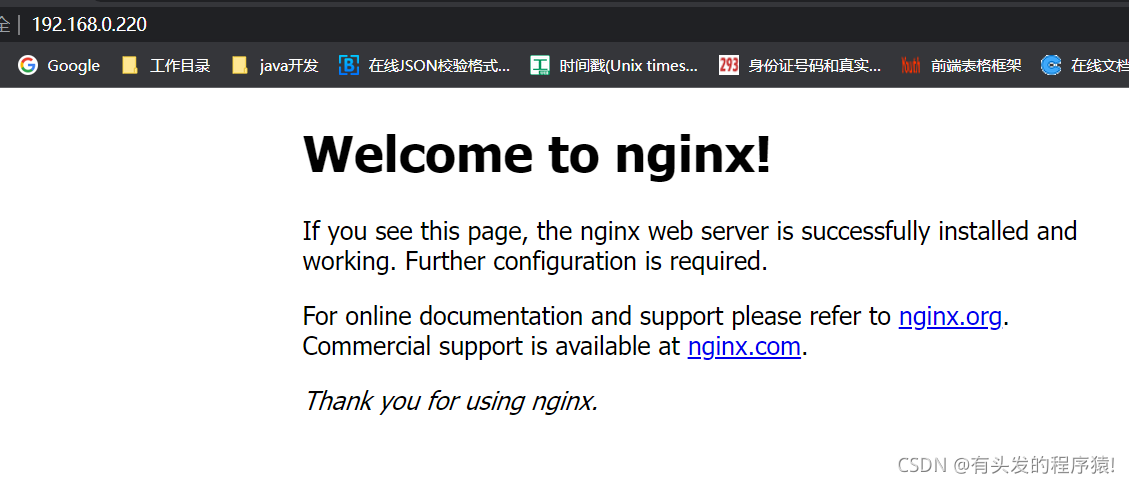Open the 在线JSON校验格式 bookmark
This screenshot has width=1129, height=483.
(425, 66)
